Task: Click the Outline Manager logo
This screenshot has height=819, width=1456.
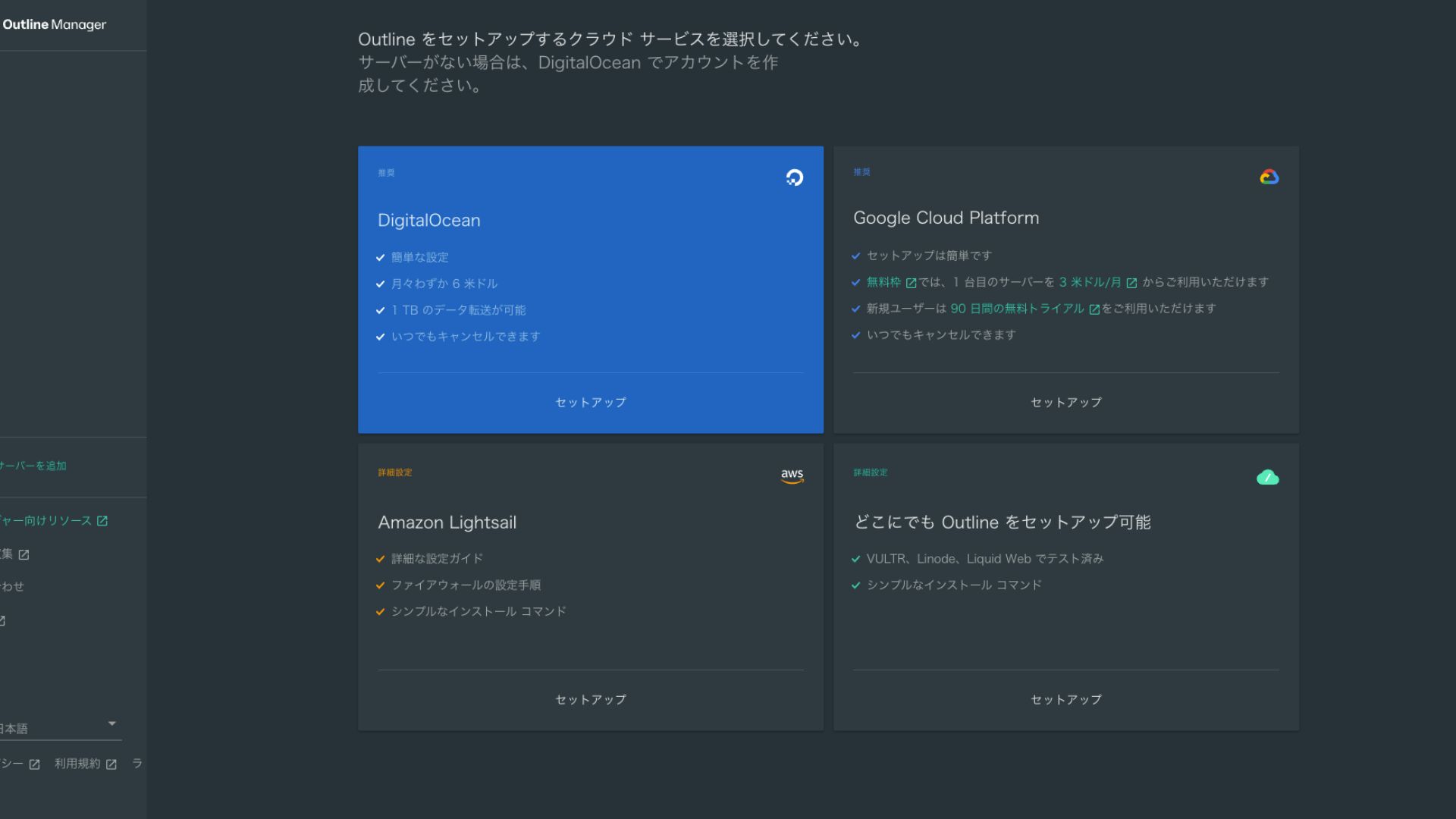Action: point(54,24)
